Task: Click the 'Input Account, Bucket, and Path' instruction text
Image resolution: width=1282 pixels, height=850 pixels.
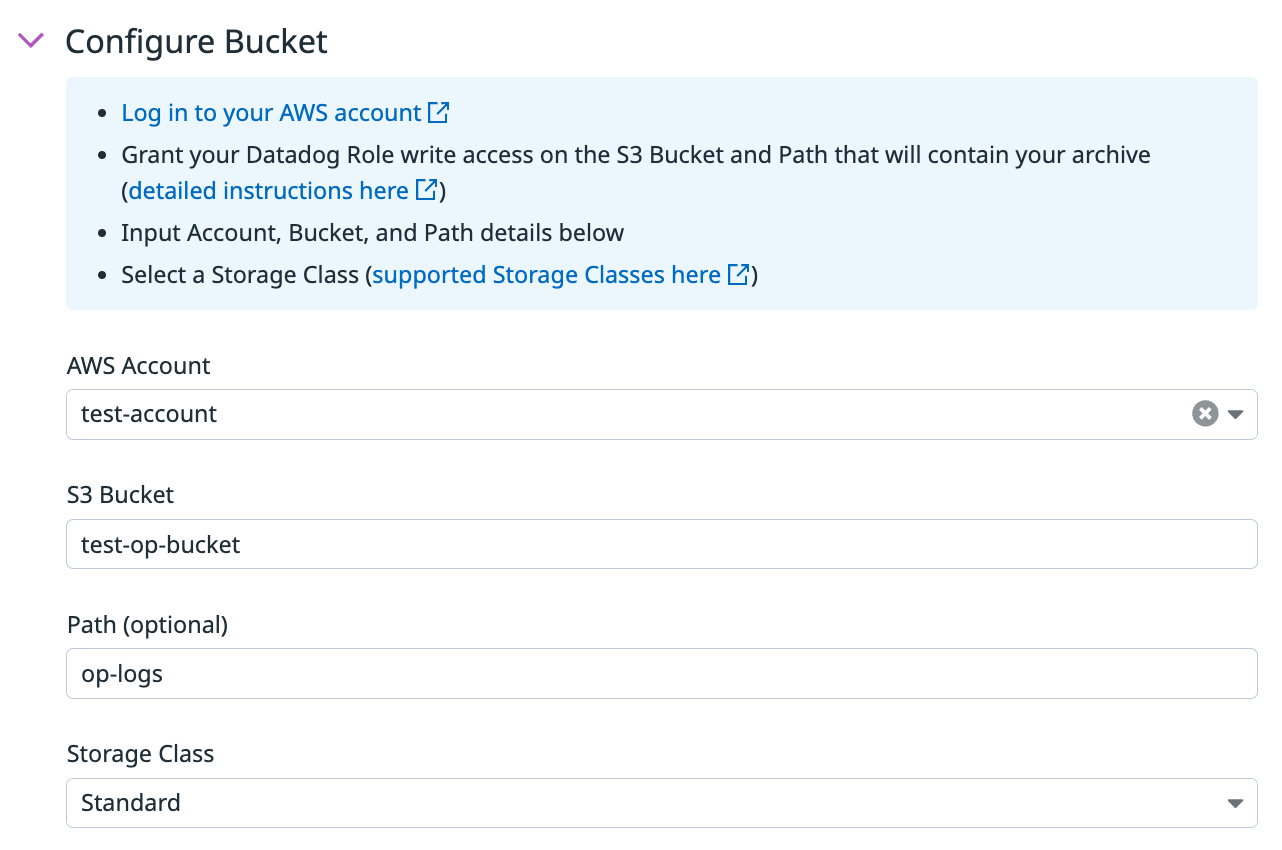Action: point(372,233)
